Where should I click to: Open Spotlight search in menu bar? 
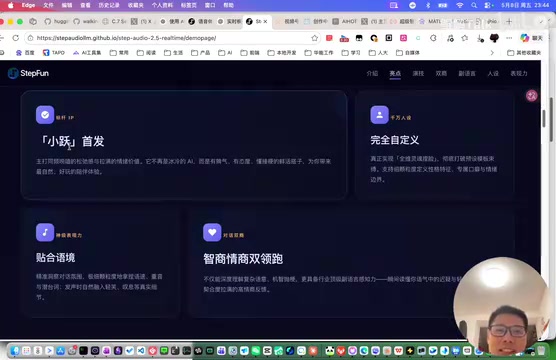(474, 5)
